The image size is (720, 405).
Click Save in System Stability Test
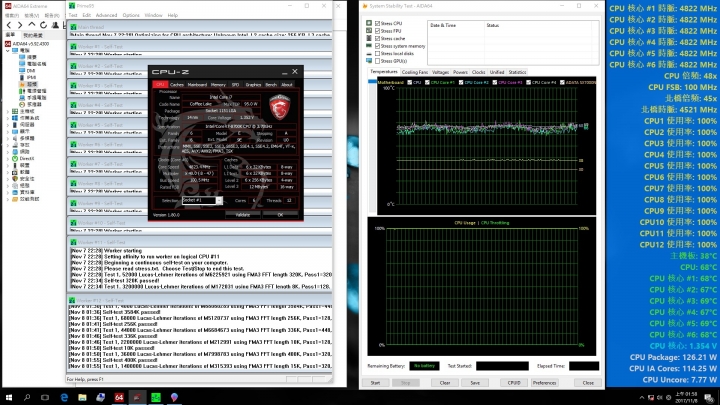[x=475, y=382]
